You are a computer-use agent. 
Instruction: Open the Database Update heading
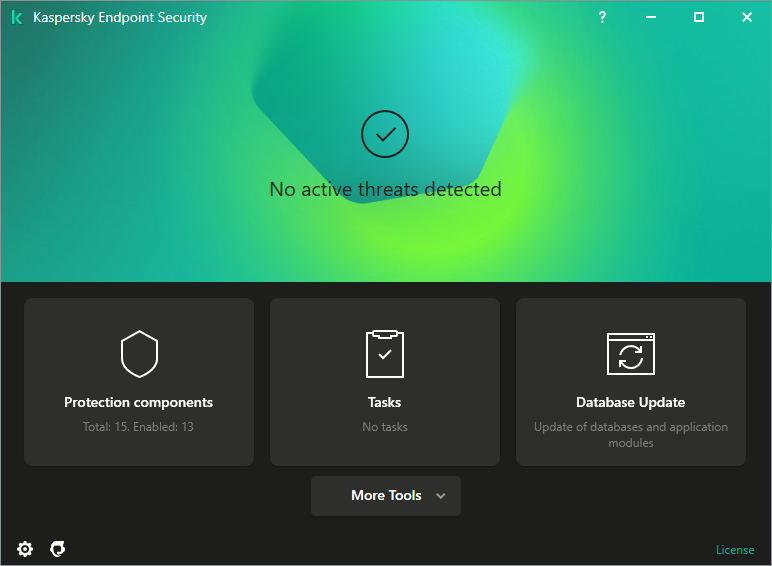631,402
